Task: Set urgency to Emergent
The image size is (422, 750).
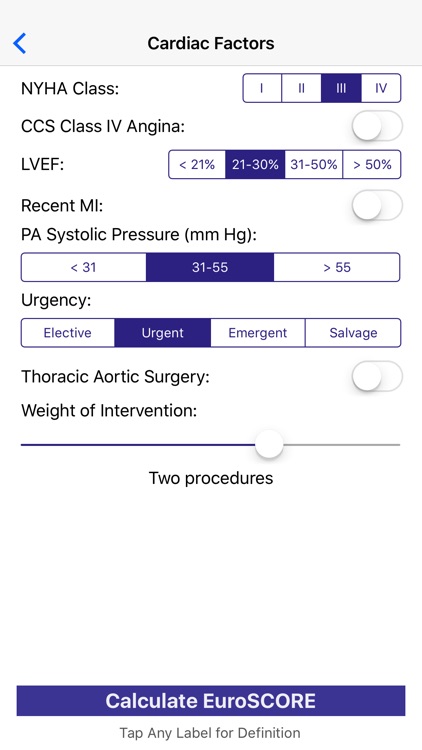Action: 257,333
